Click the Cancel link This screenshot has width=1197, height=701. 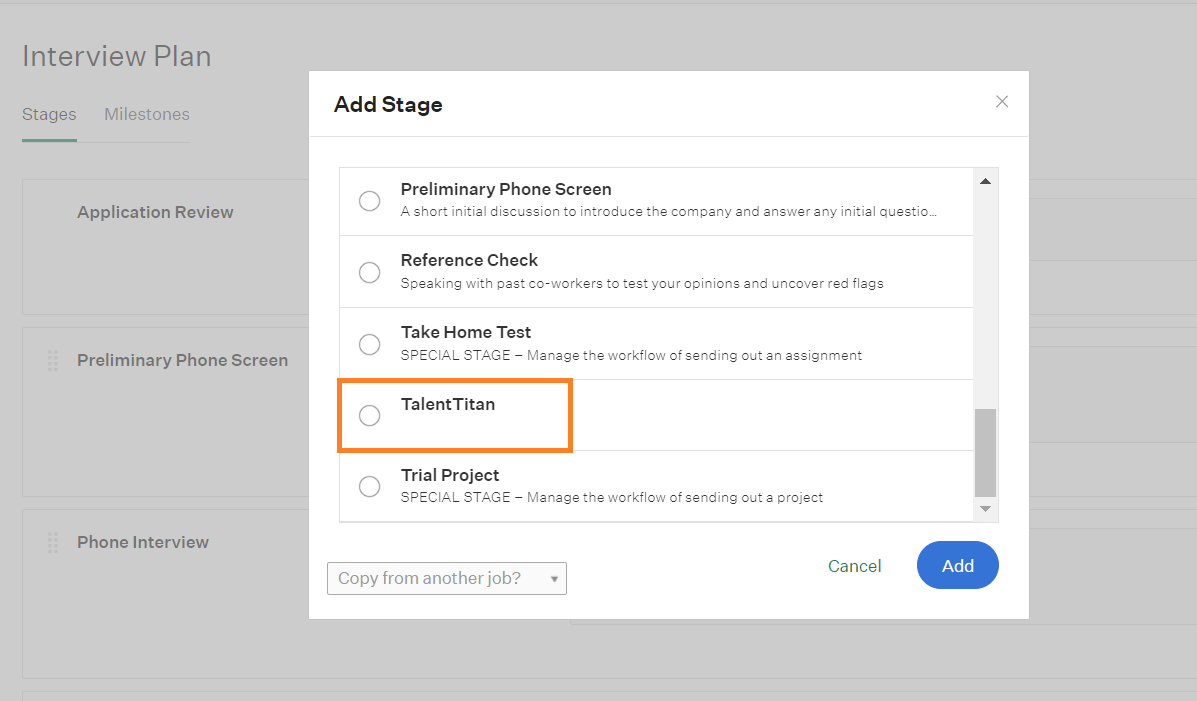tap(854, 566)
